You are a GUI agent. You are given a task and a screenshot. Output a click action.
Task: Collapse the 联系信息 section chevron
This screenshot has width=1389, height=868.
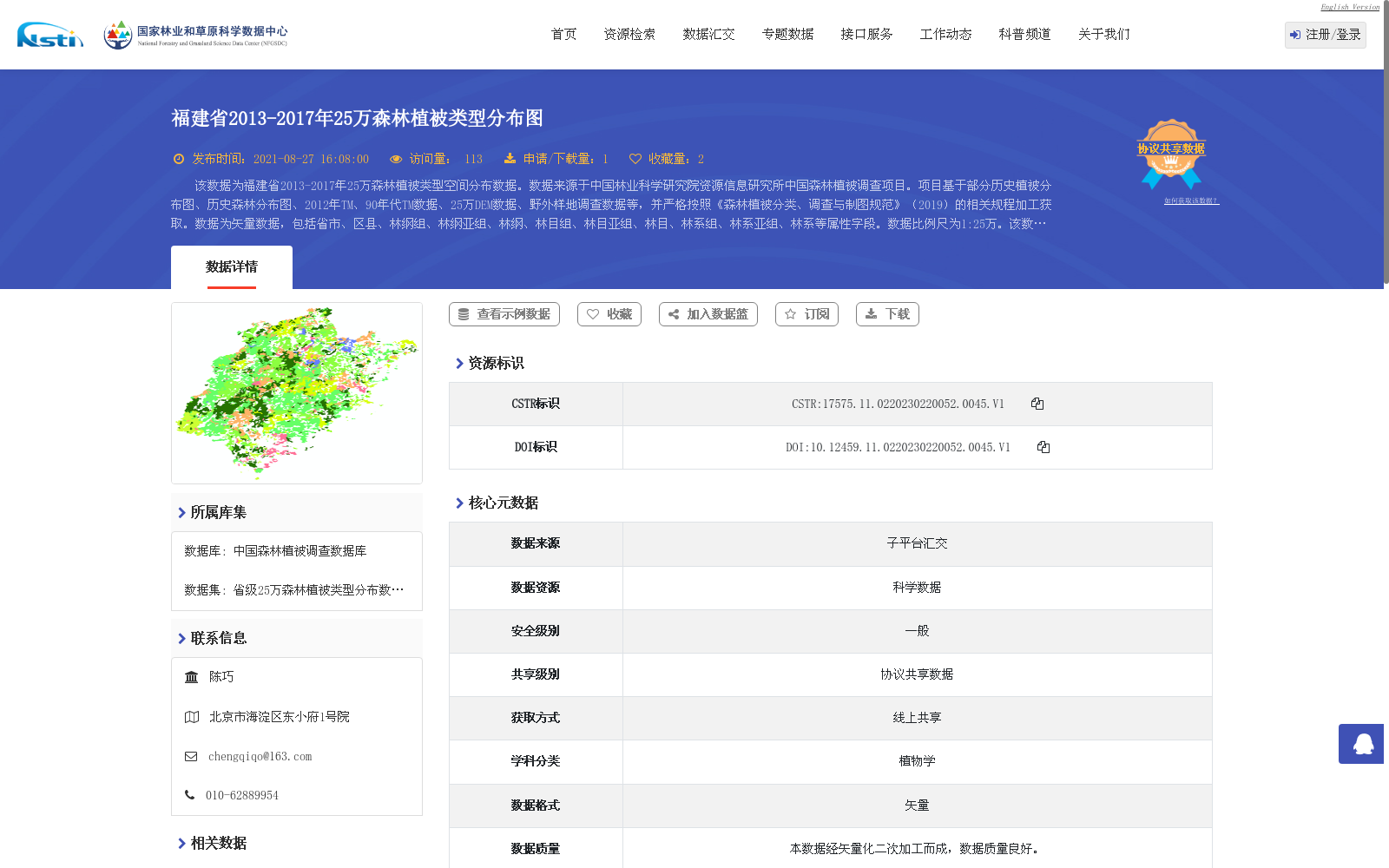(181, 639)
